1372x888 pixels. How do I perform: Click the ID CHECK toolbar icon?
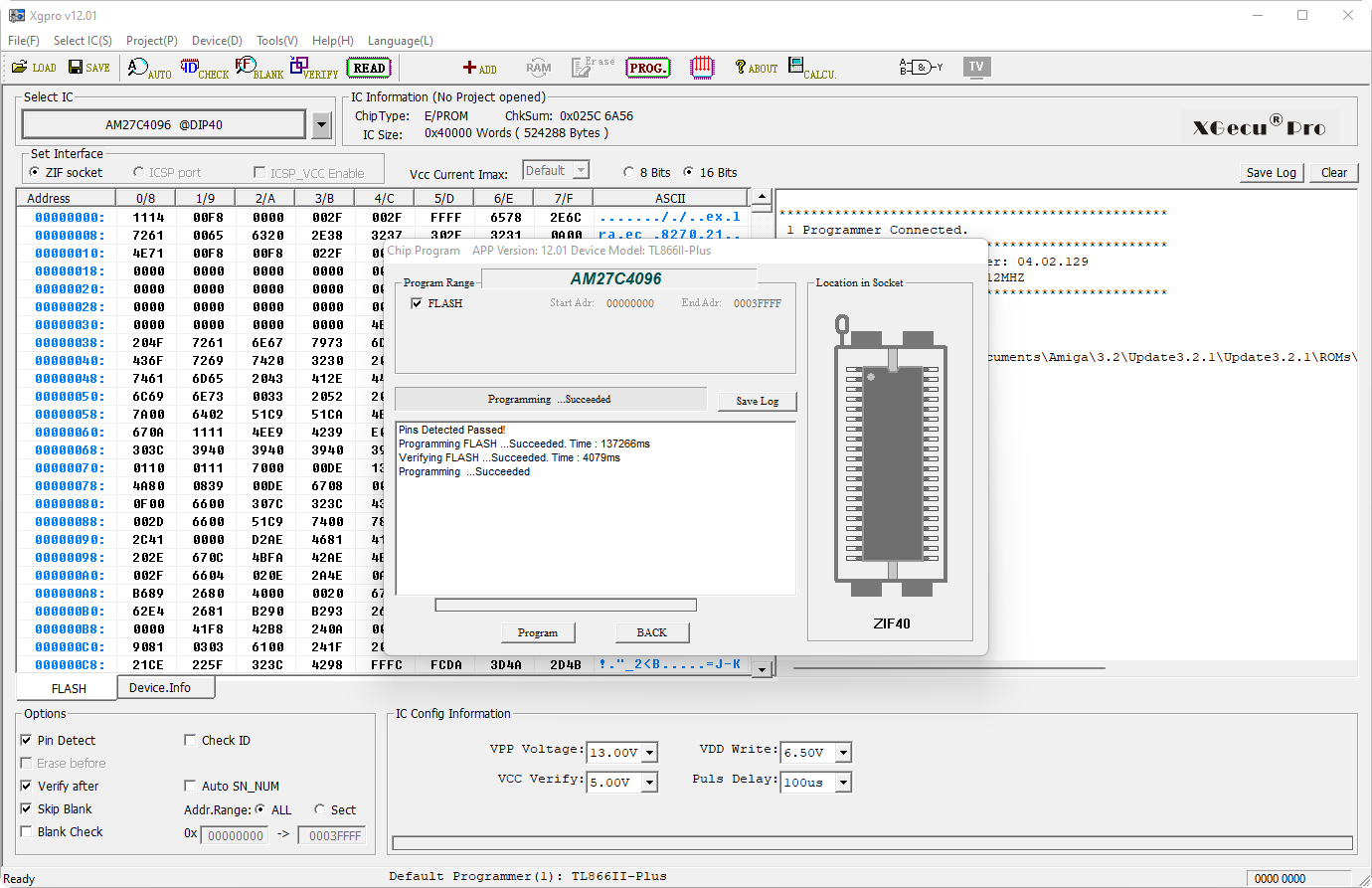point(205,68)
